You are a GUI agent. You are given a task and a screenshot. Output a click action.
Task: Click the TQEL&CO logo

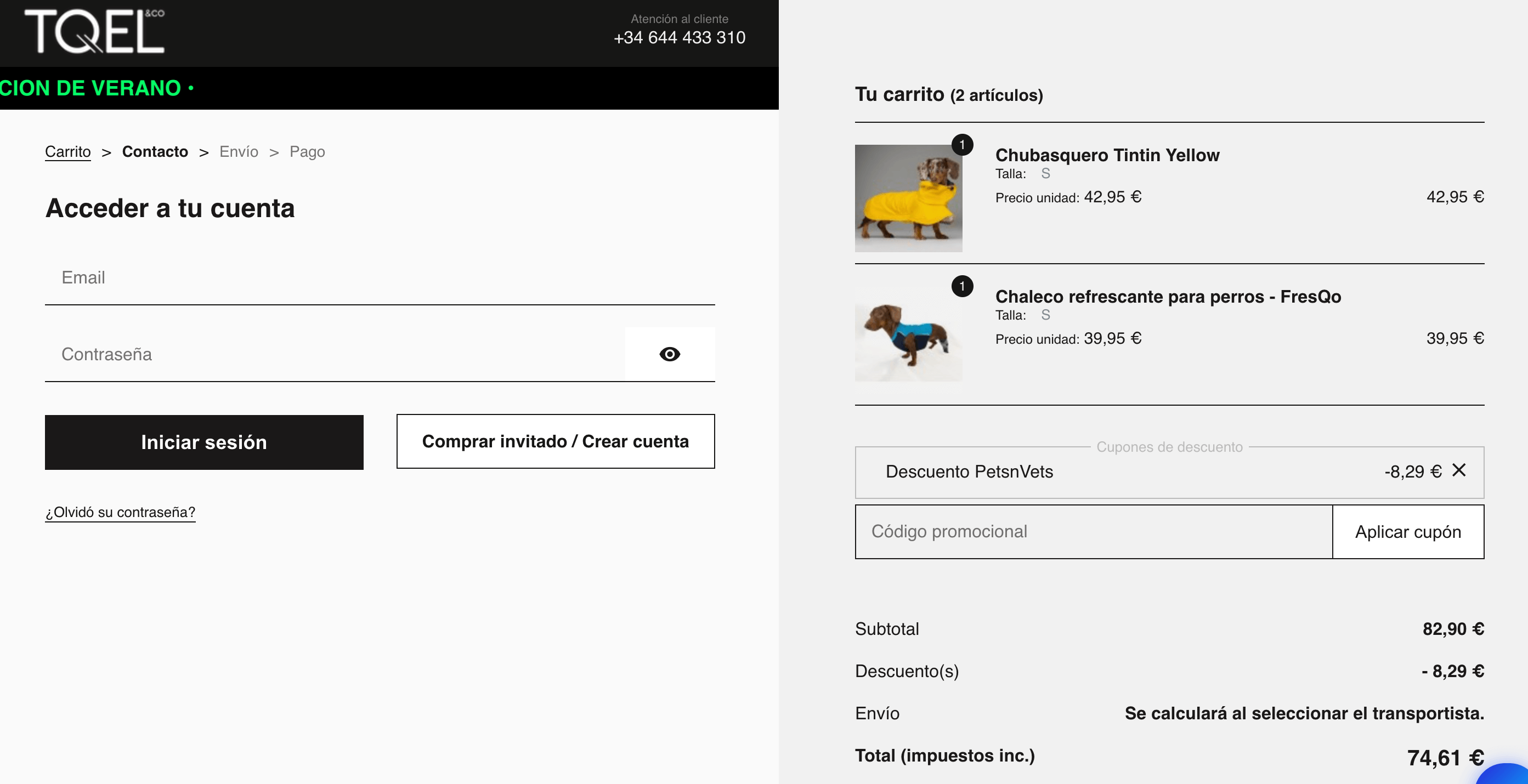pyautogui.click(x=94, y=31)
